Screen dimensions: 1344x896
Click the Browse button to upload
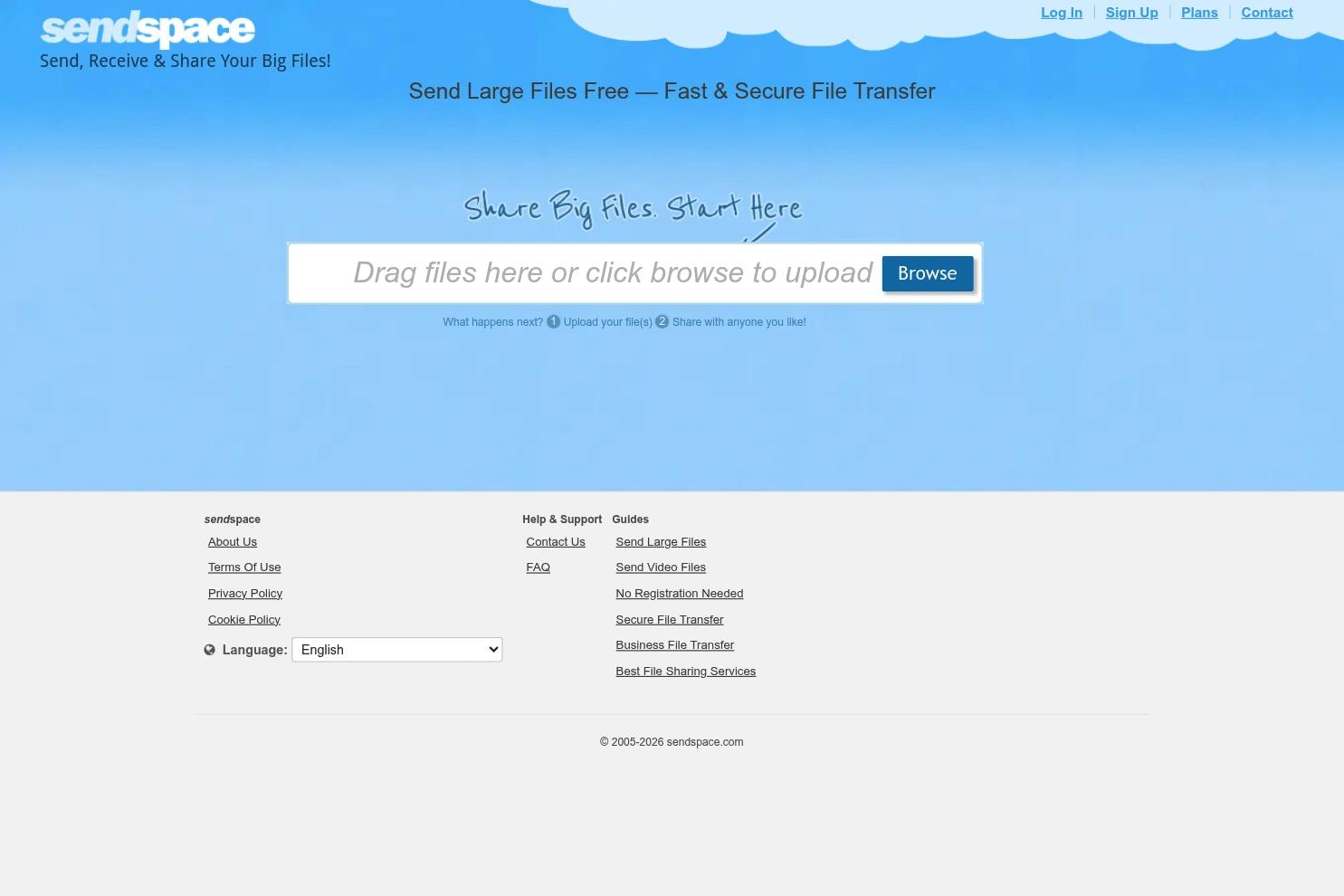point(928,273)
